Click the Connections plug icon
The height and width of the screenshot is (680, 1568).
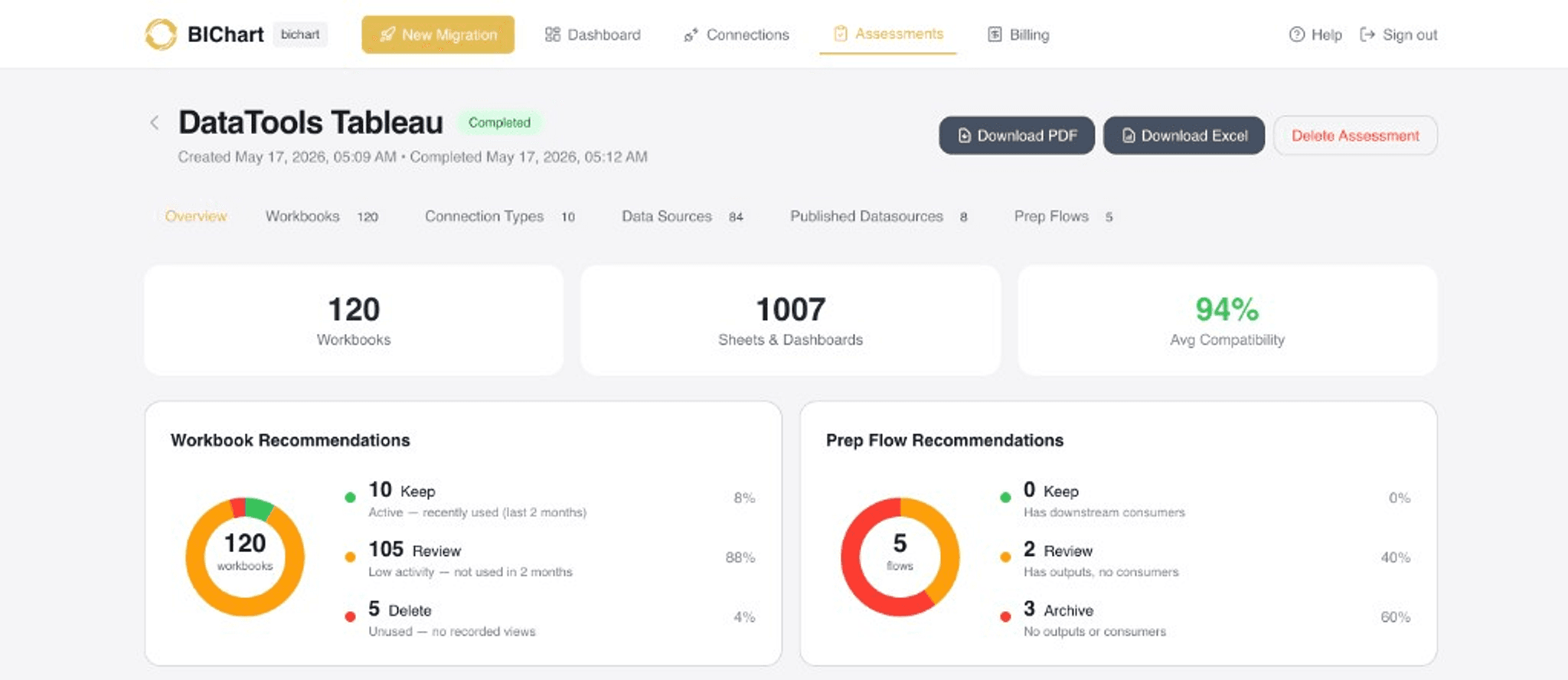click(x=691, y=35)
